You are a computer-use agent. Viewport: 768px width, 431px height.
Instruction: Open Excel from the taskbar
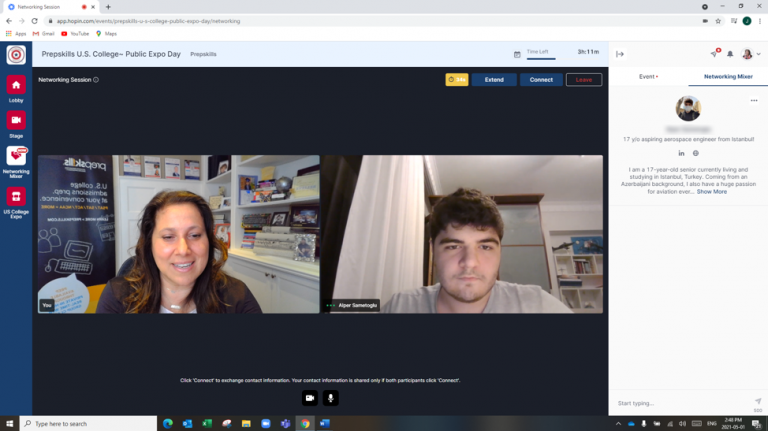pos(207,424)
